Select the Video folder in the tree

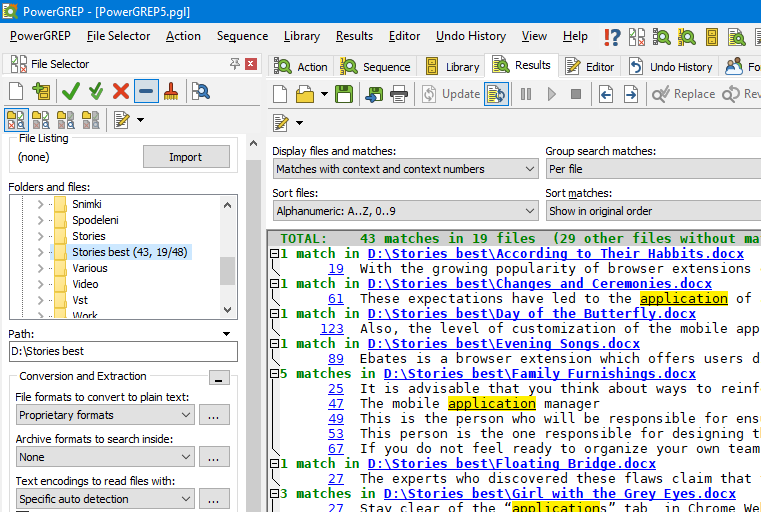85,284
